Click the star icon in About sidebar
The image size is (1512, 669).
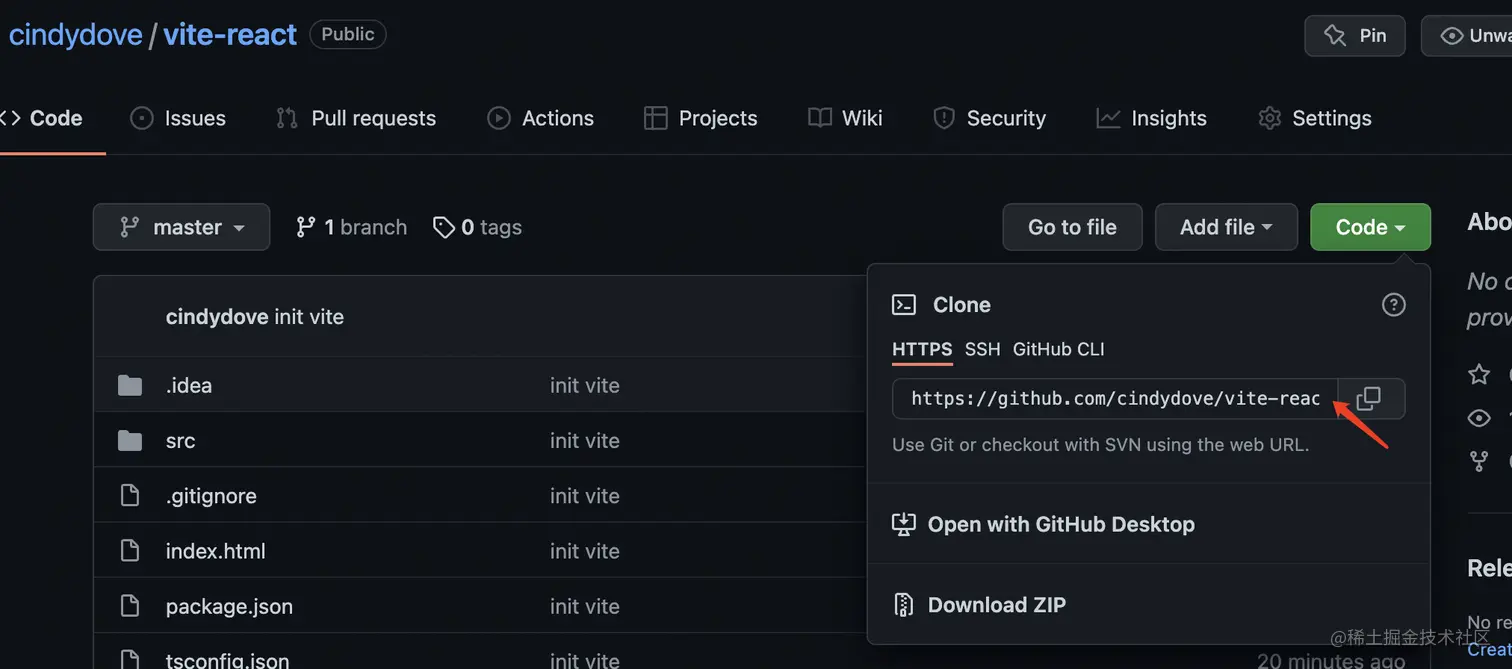click(x=1479, y=375)
